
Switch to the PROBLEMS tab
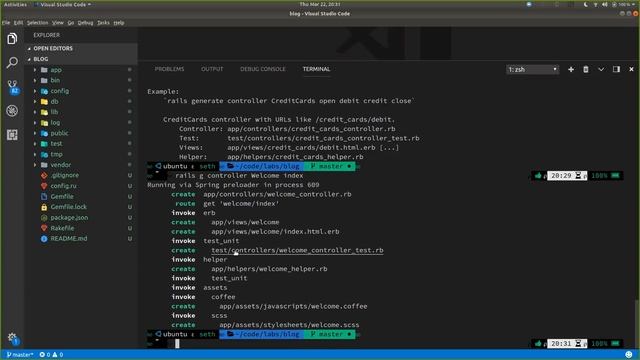click(x=169, y=69)
